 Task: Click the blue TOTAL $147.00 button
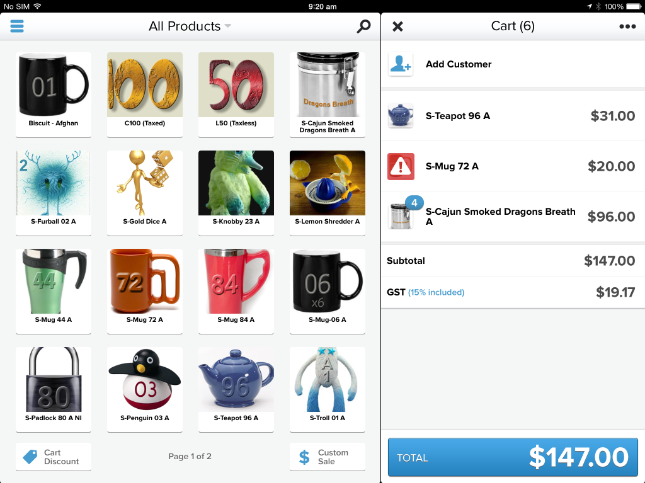point(513,457)
